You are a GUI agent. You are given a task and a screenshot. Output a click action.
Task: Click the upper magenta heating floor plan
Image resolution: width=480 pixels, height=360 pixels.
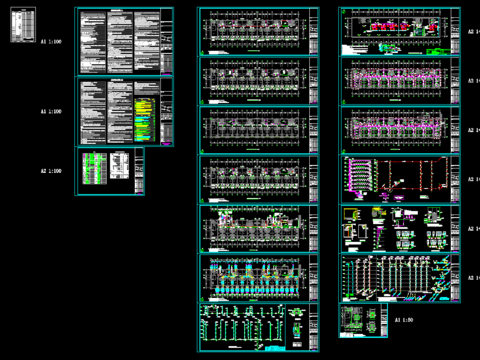click(400, 81)
